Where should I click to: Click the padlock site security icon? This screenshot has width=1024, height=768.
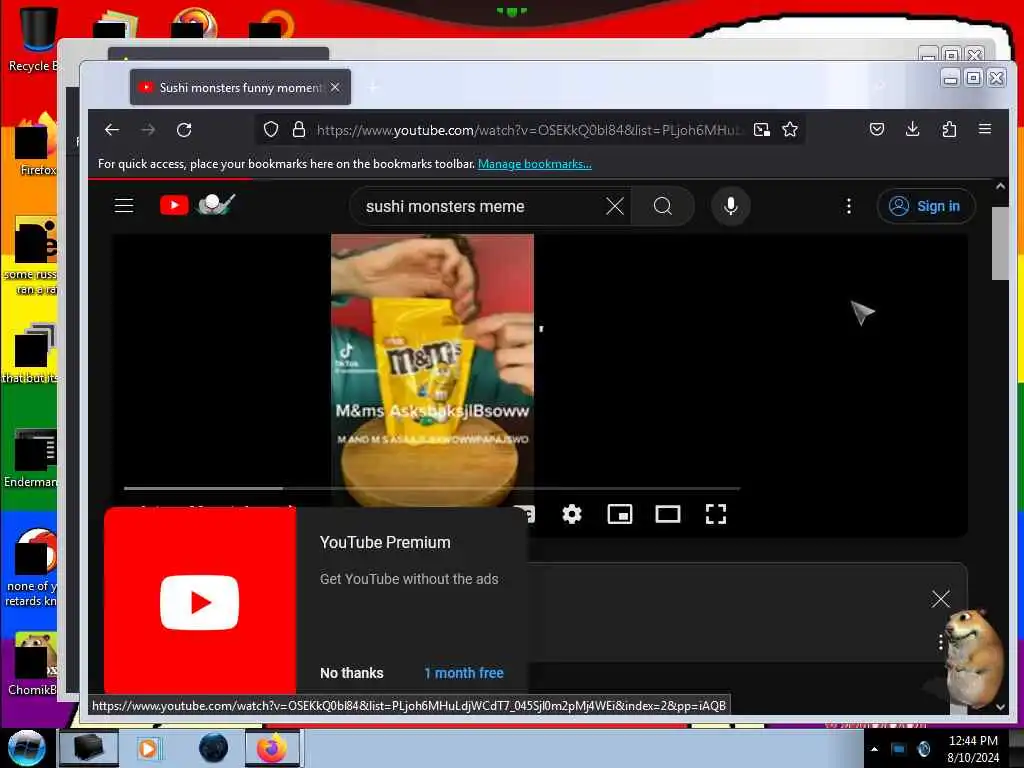click(299, 130)
